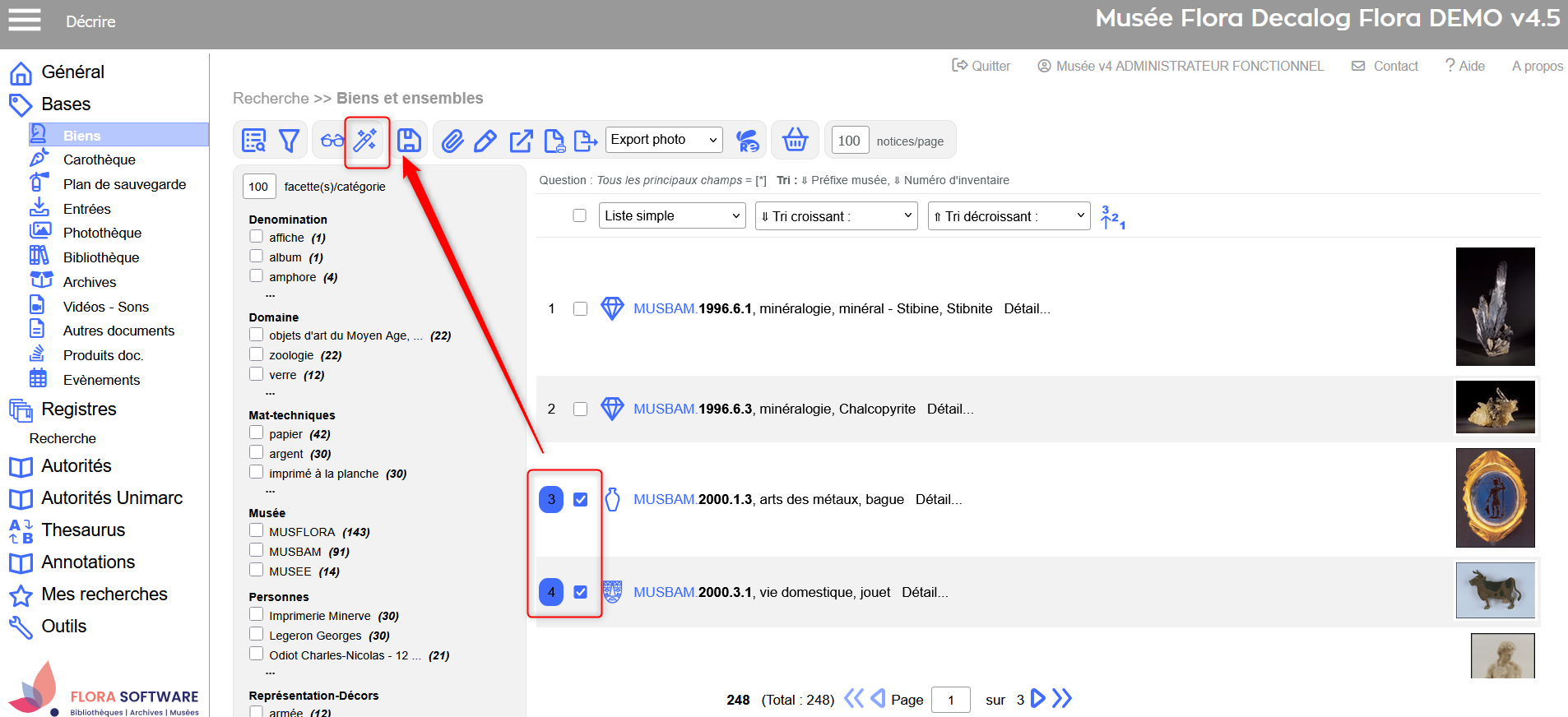This screenshot has width=1568, height=717.
Task: Open Photothèque in the sidebar
Action: tap(102, 233)
